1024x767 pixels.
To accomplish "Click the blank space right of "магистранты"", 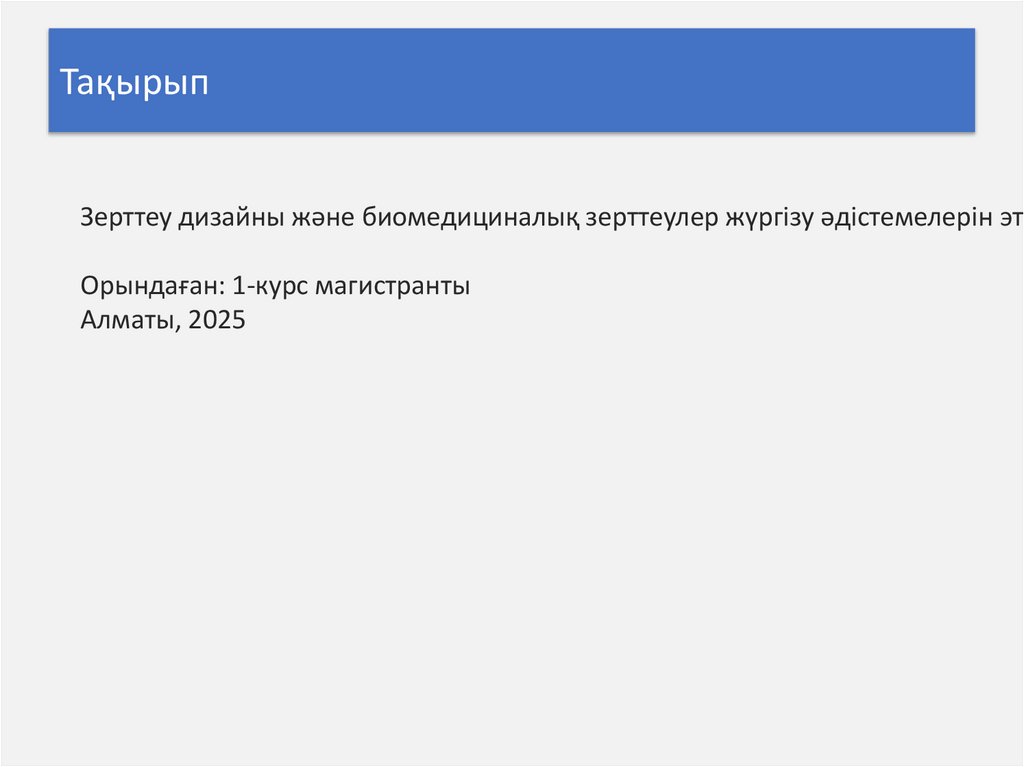I will tap(650, 287).
